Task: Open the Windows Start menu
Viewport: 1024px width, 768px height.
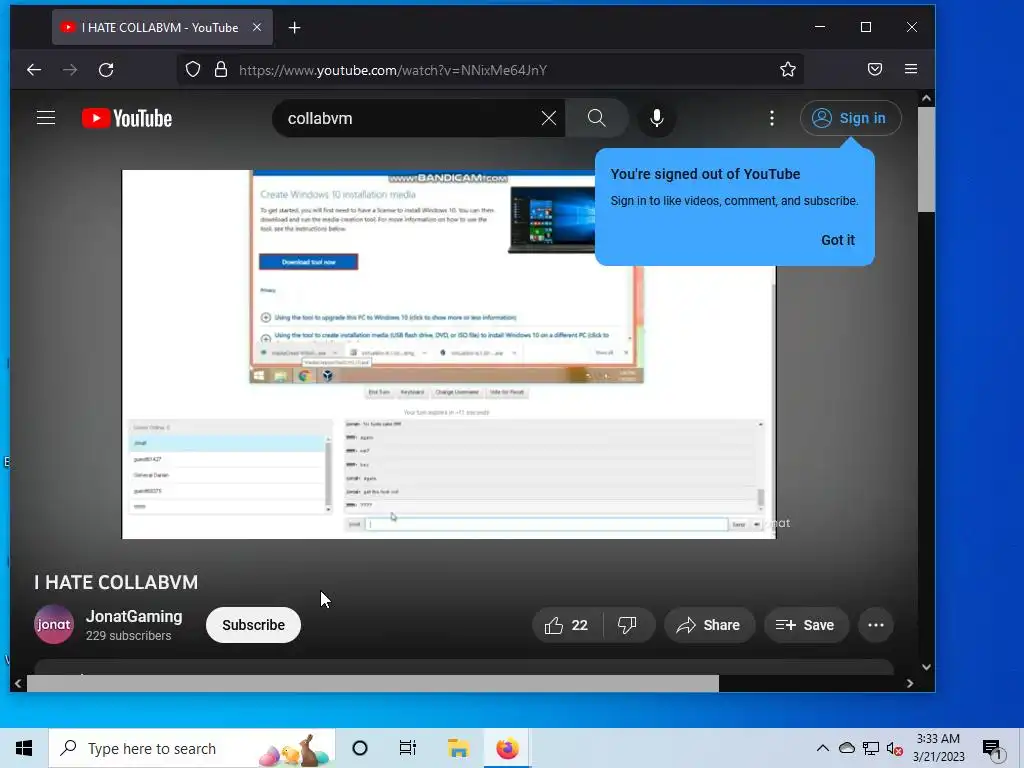Action: pyautogui.click(x=24, y=748)
